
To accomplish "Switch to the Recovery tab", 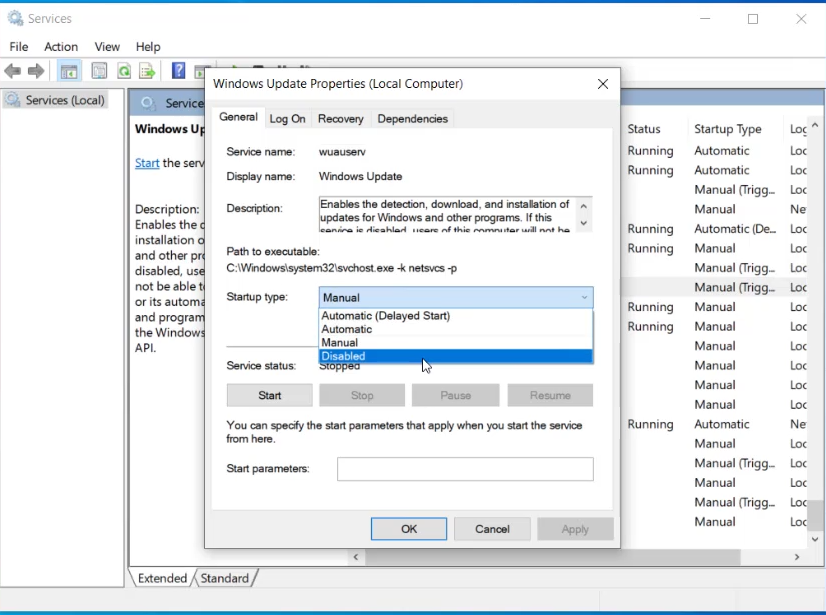I will [341, 119].
